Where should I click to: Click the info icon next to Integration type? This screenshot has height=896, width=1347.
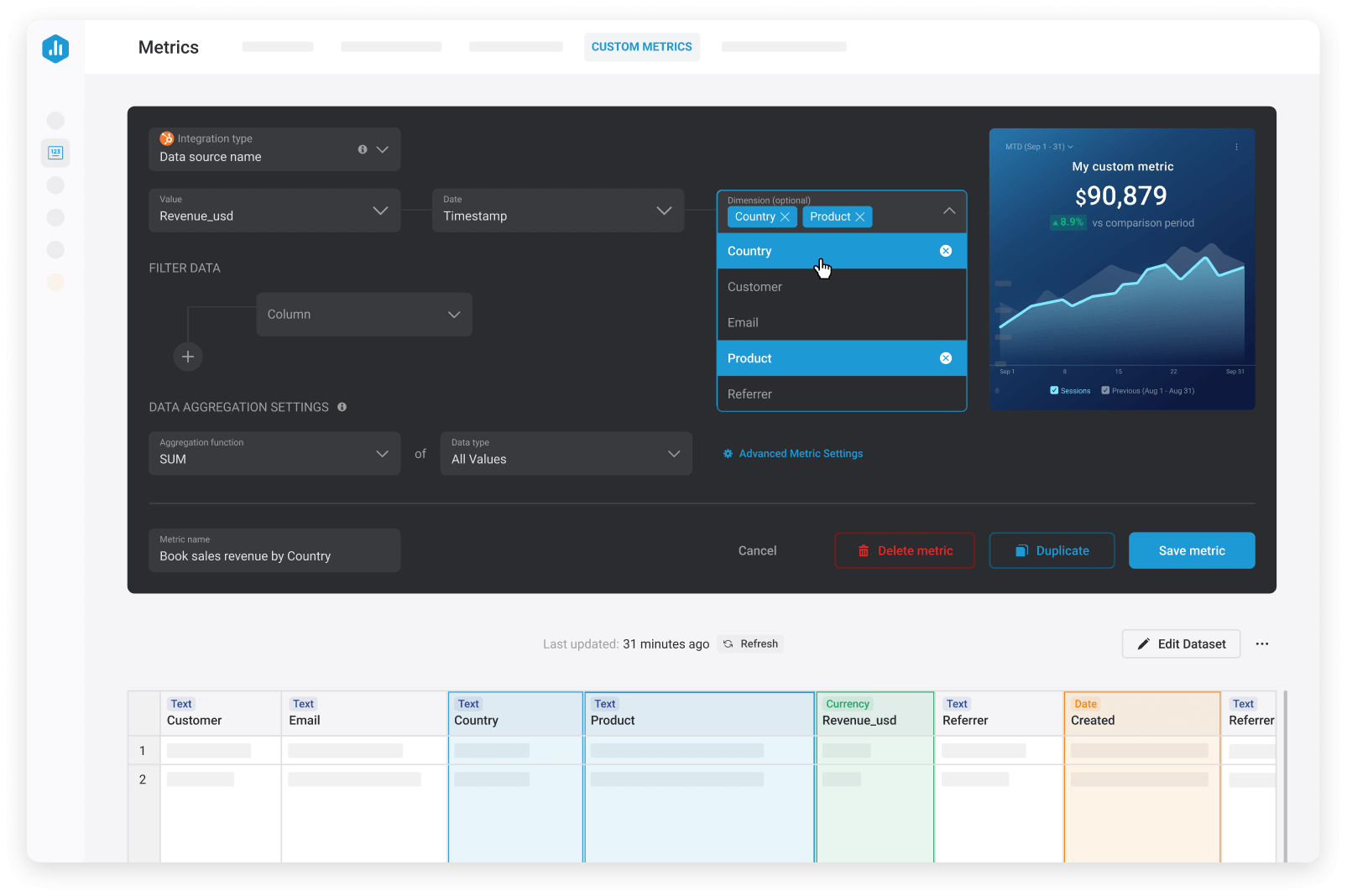pos(363,148)
